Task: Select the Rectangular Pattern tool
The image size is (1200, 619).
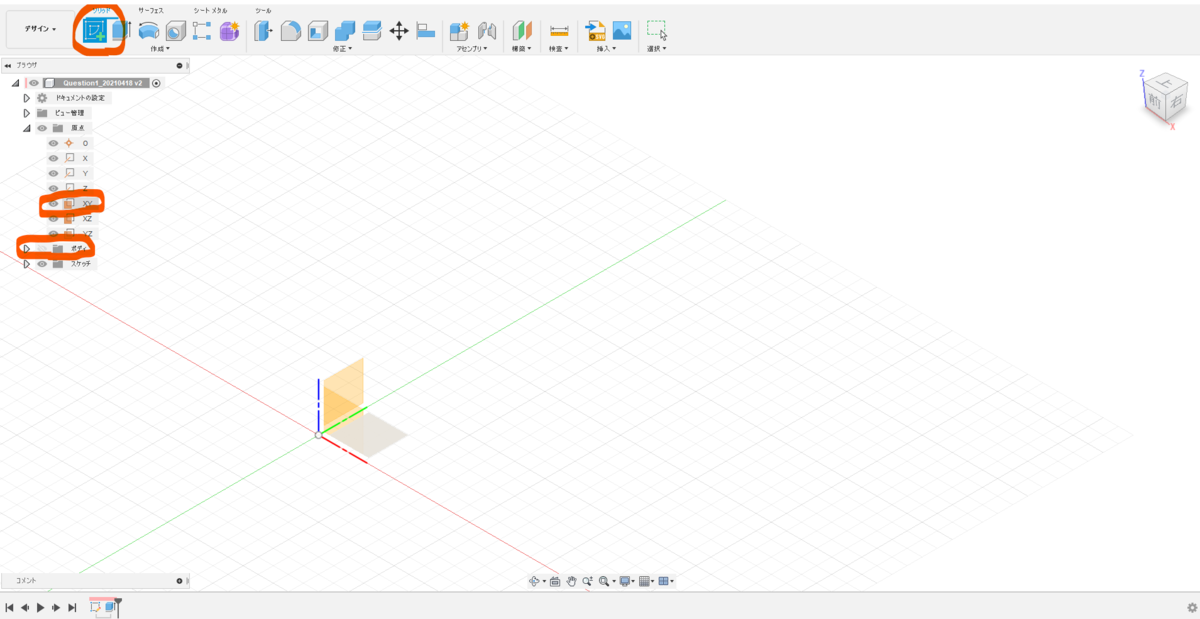Action: 202,31
